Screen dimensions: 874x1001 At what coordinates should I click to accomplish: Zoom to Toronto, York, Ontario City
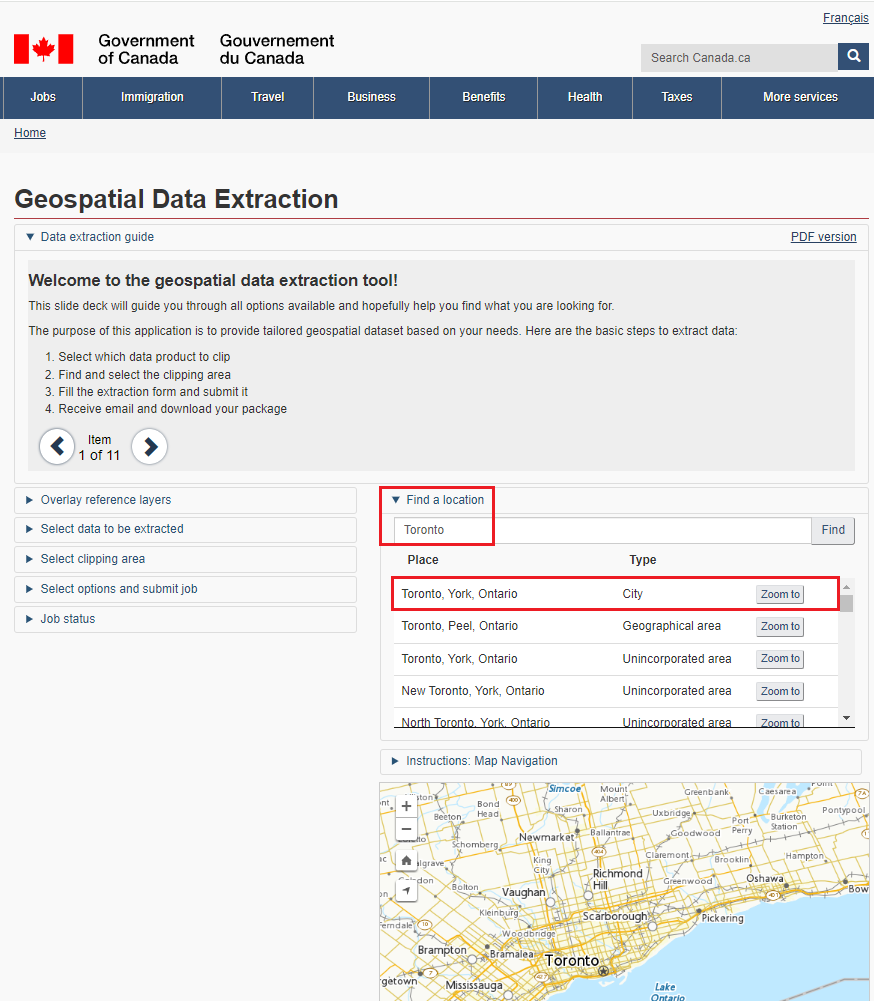(x=780, y=594)
